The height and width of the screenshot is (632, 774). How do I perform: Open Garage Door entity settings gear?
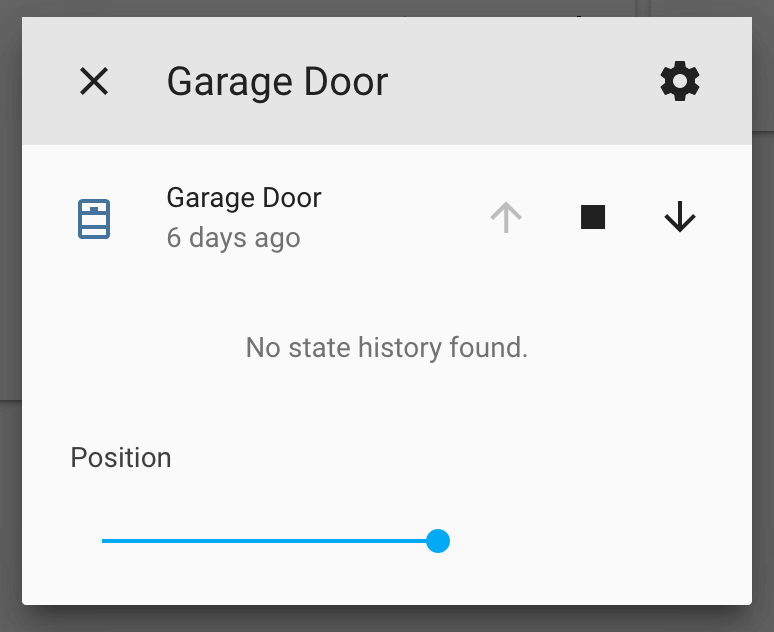(680, 81)
